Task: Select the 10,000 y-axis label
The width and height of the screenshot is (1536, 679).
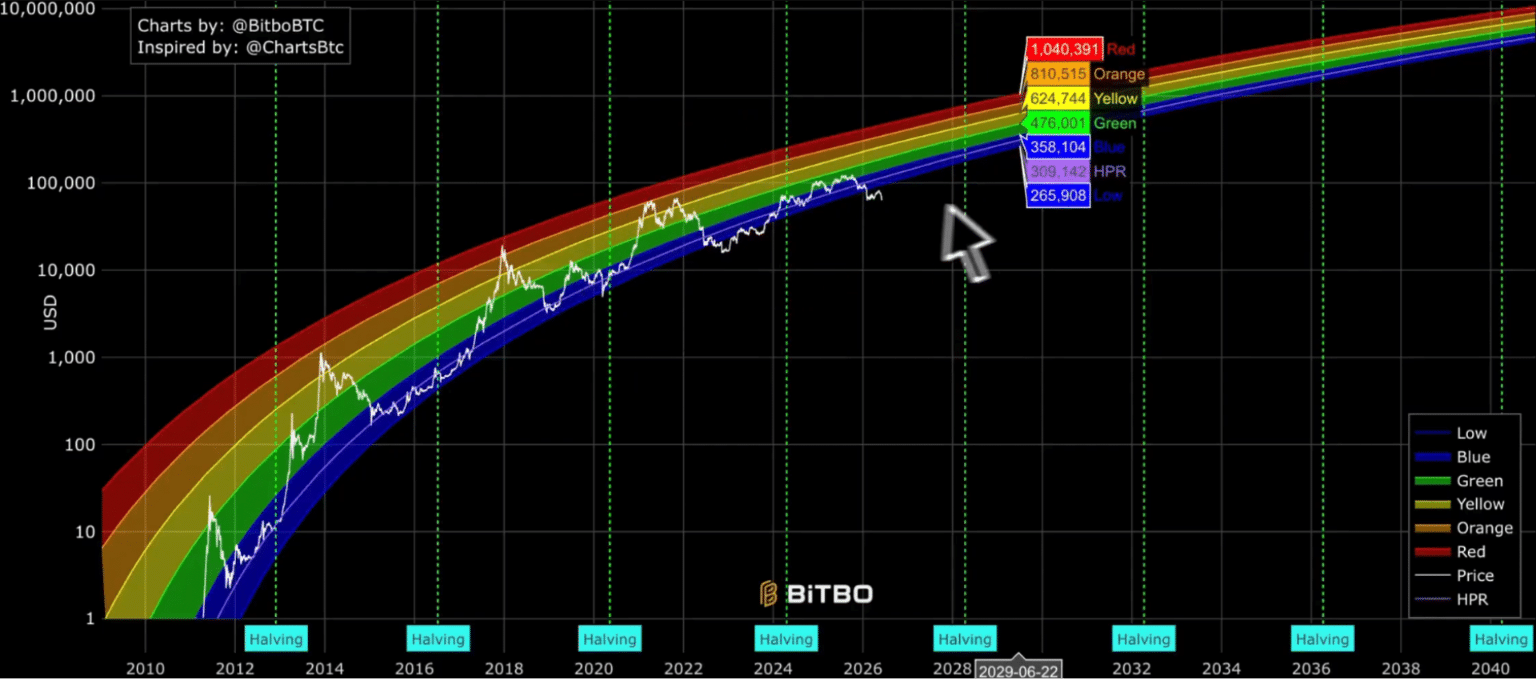Action: point(64,270)
